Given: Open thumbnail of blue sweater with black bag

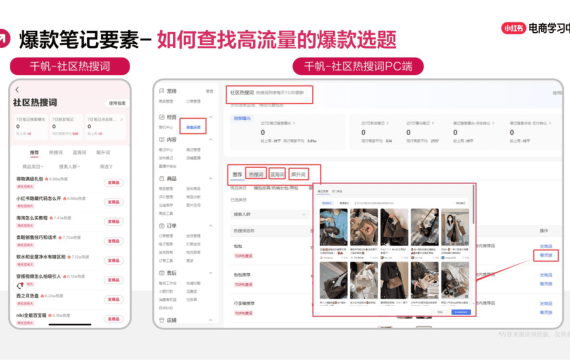Looking at the screenshot, I should tap(333, 227).
